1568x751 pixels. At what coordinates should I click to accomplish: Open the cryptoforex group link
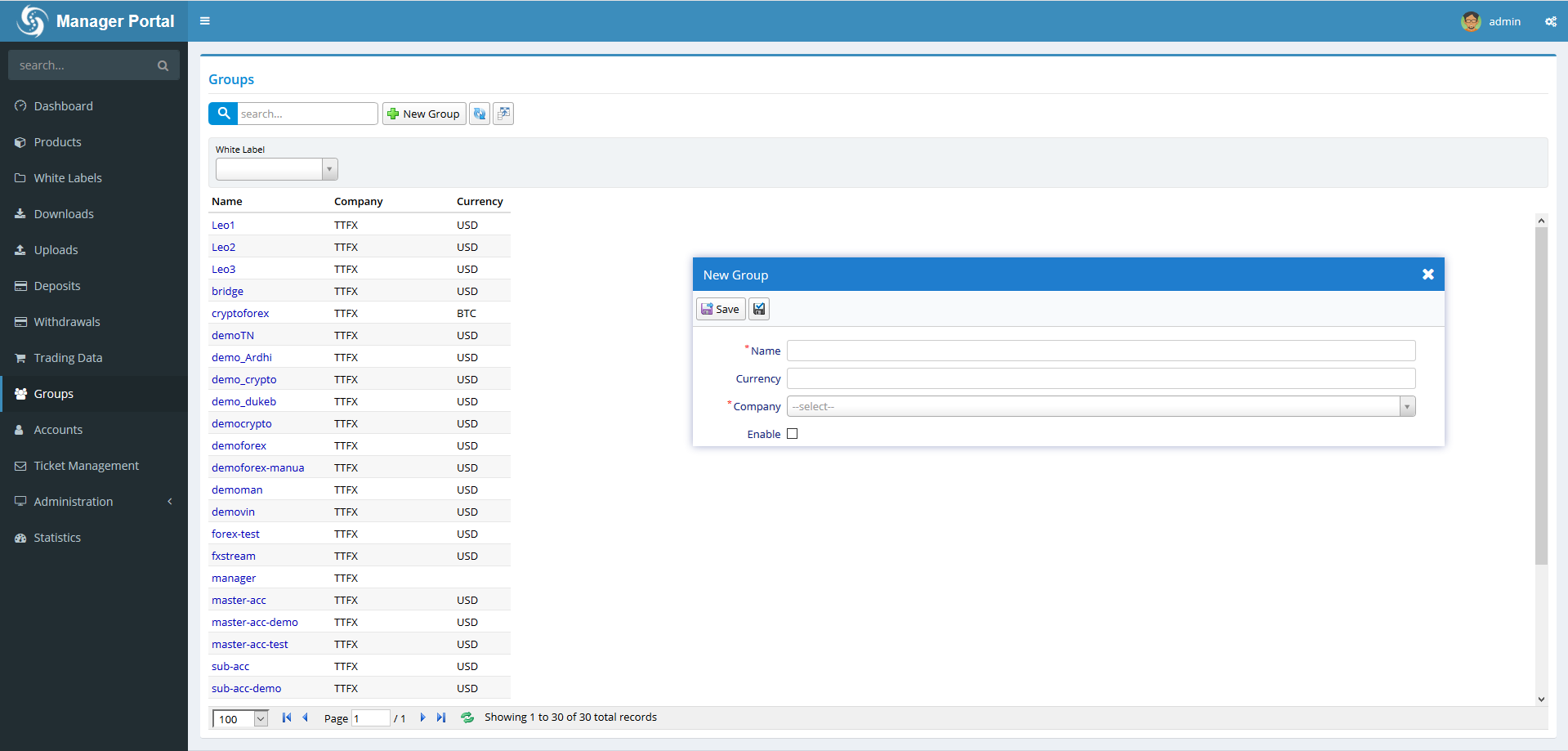point(240,313)
